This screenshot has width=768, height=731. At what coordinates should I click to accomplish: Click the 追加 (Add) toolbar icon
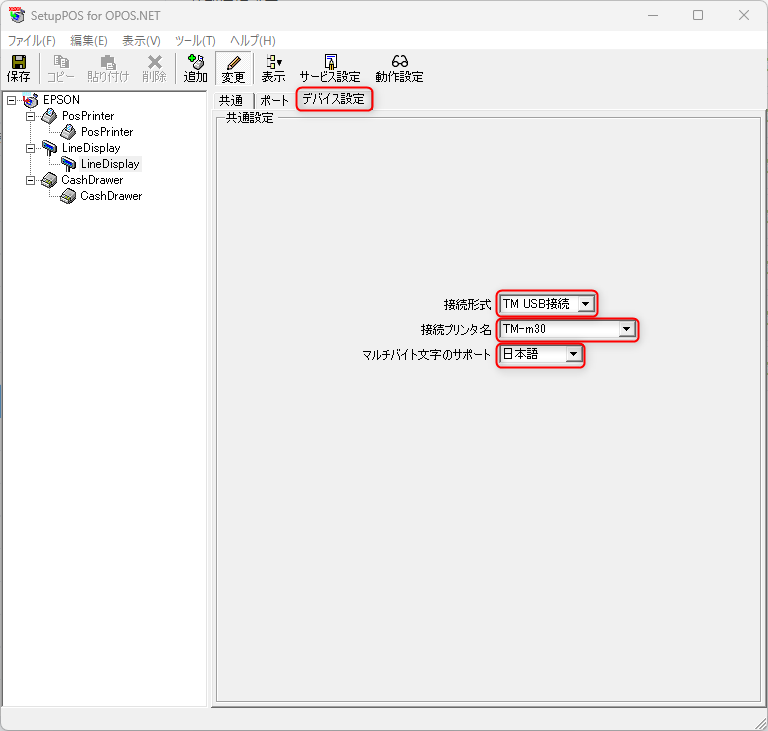pyautogui.click(x=195, y=68)
